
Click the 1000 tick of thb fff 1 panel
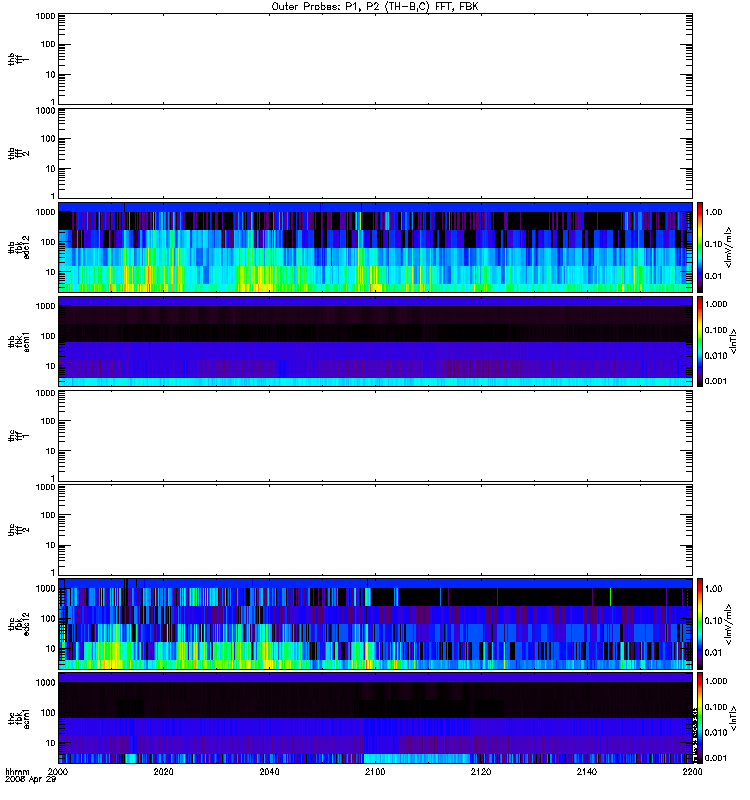click(x=46, y=16)
